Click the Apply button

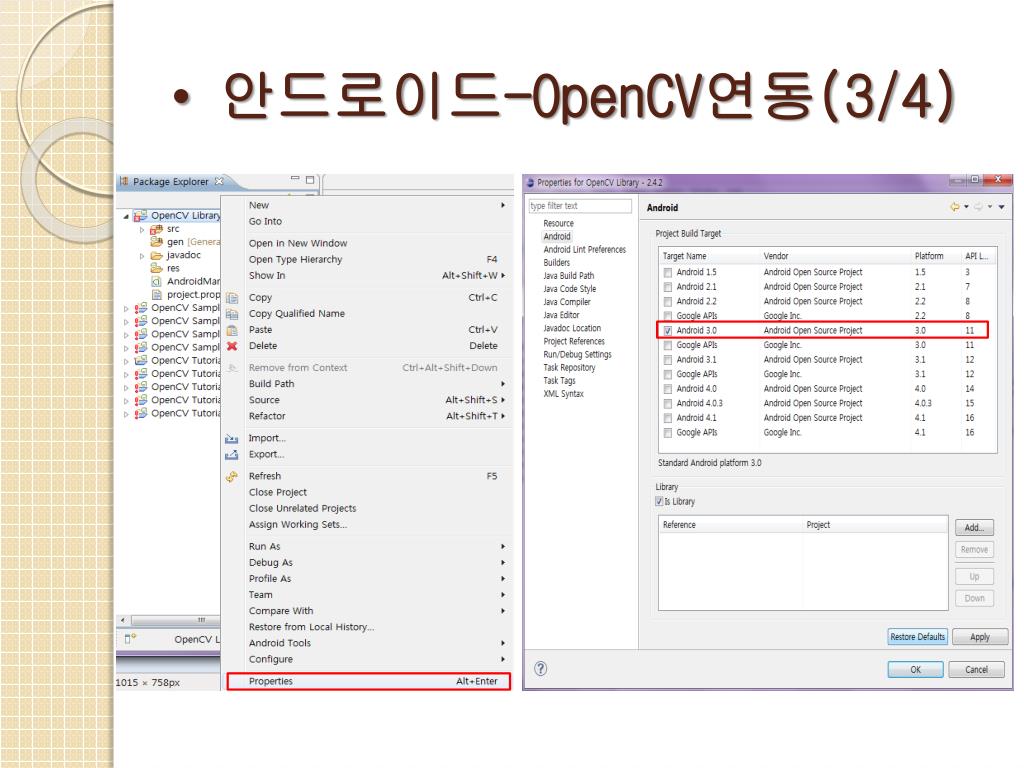tap(980, 637)
